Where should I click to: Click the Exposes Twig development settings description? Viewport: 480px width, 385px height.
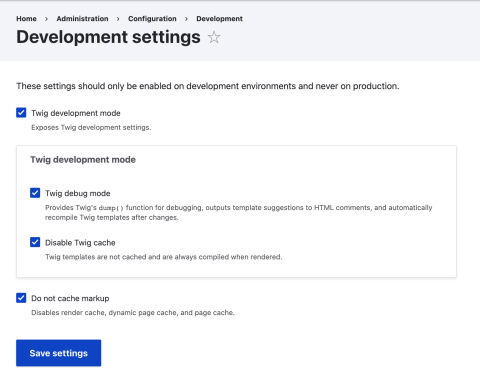point(91,127)
